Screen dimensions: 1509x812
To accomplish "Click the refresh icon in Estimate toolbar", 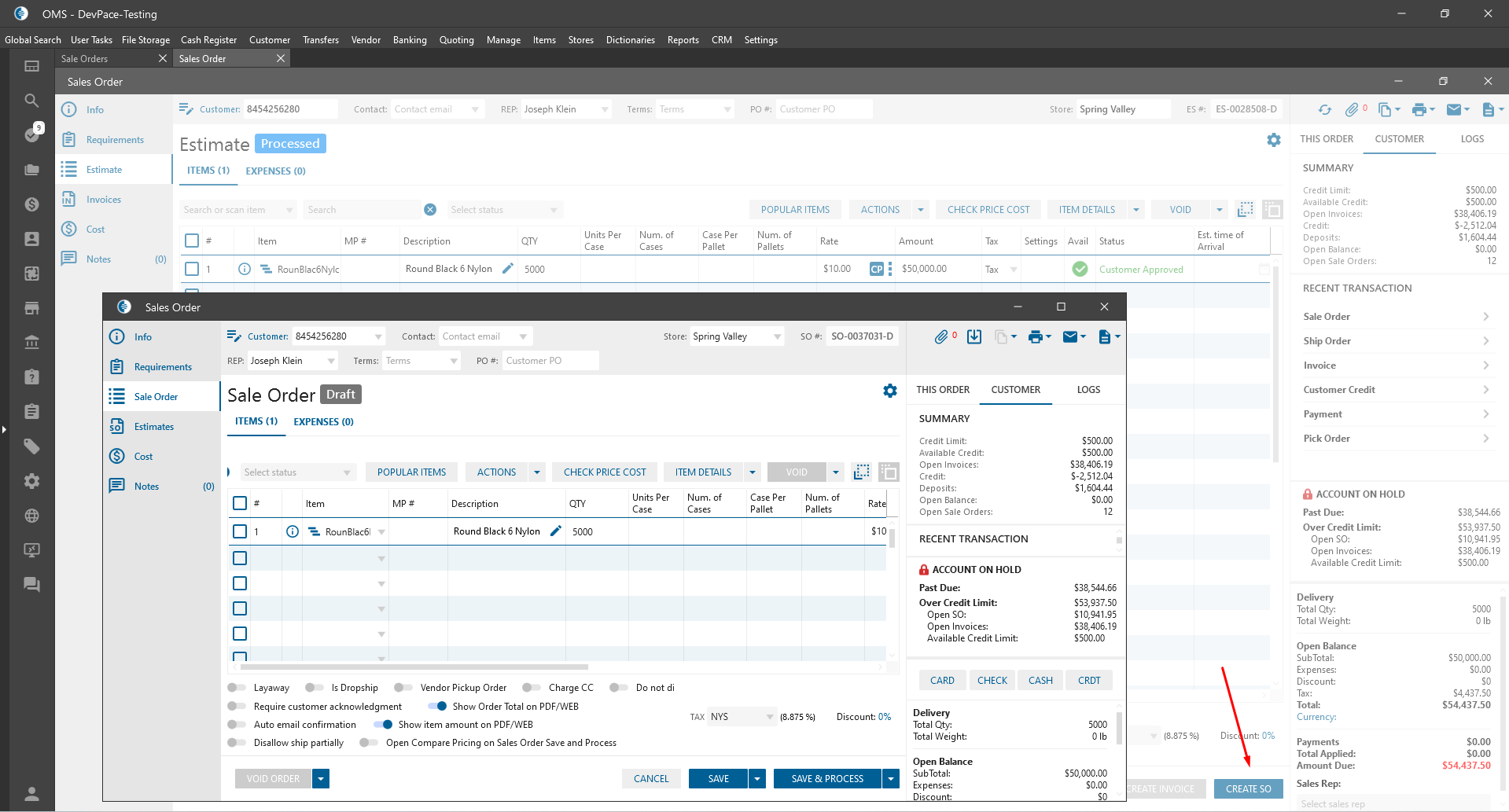I will coord(1325,110).
